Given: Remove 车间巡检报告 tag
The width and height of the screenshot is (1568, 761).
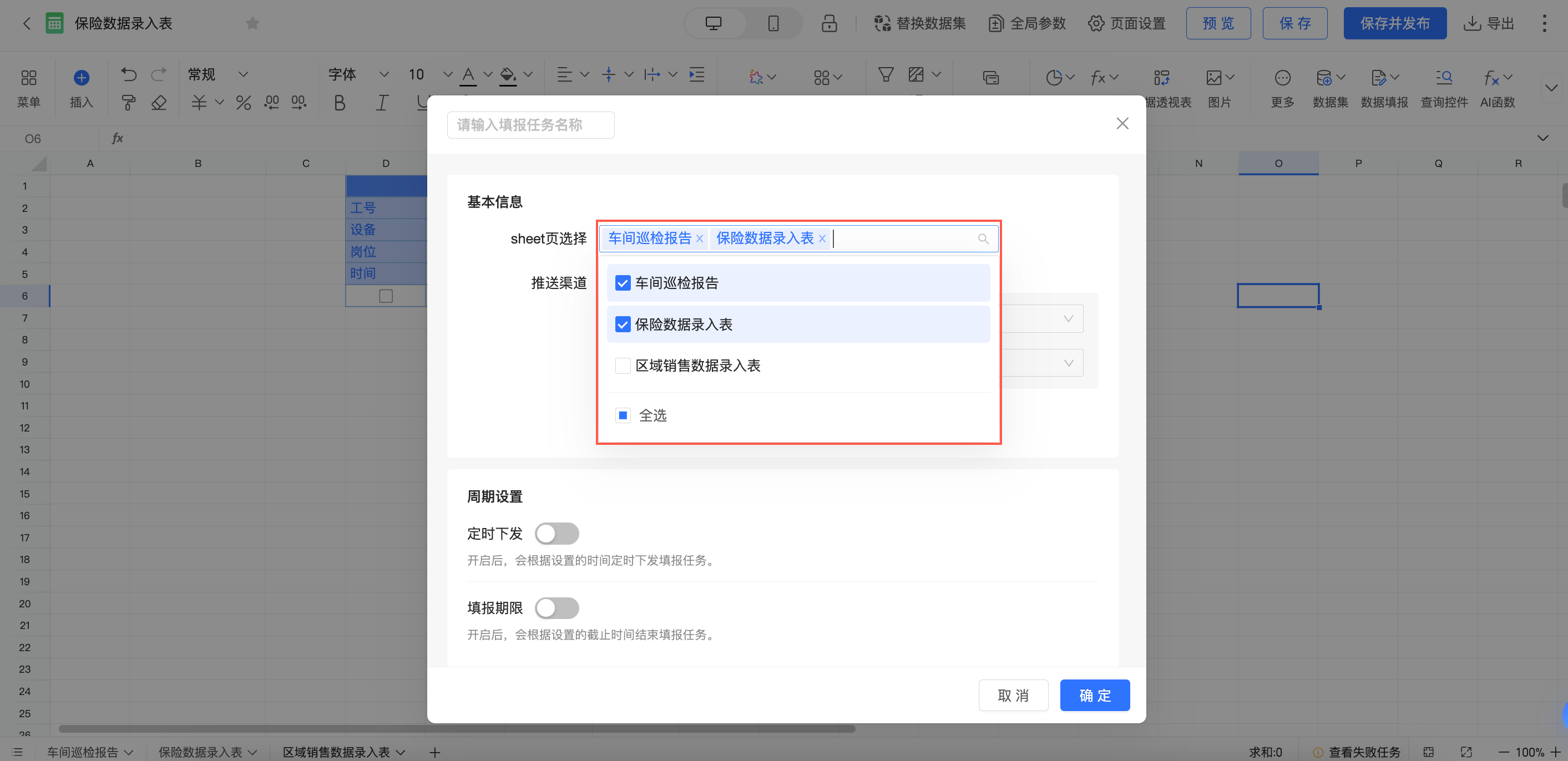Looking at the screenshot, I should [700, 239].
